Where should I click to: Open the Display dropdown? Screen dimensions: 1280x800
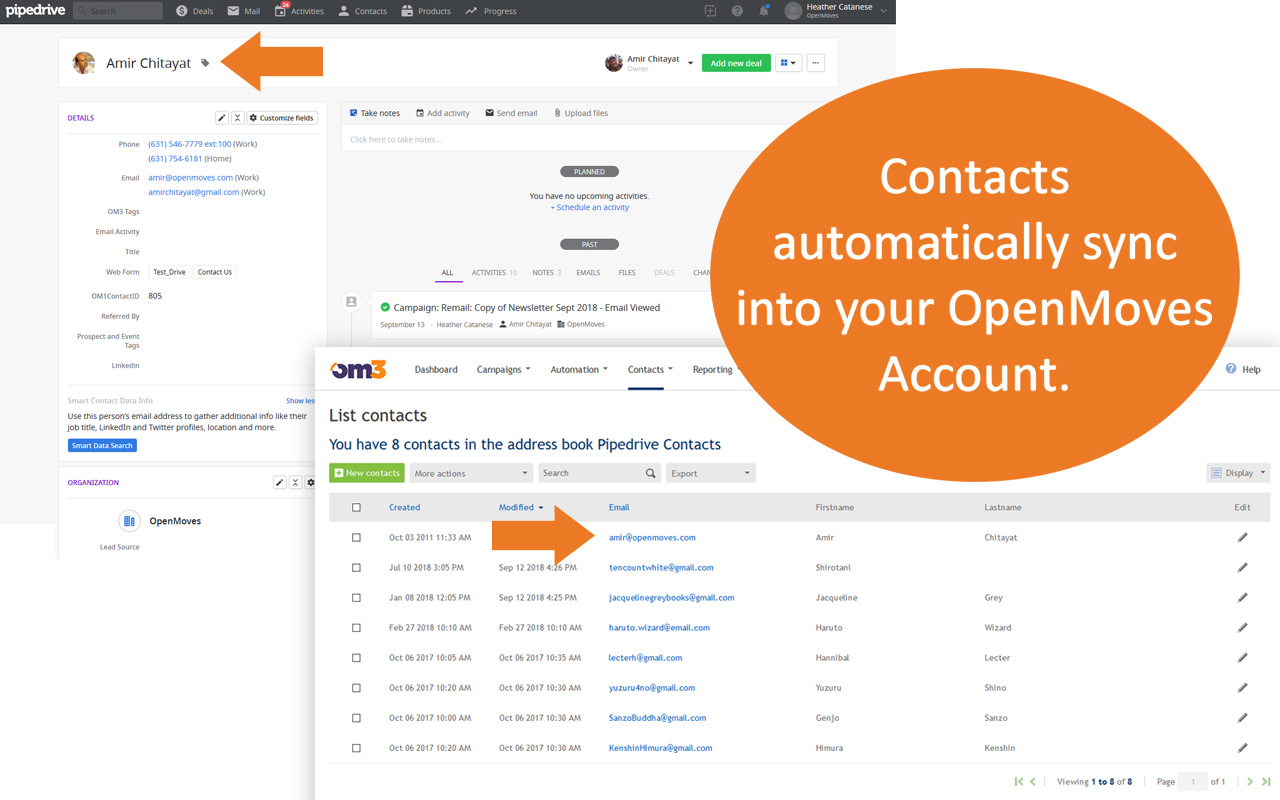pyautogui.click(x=1238, y=472)
